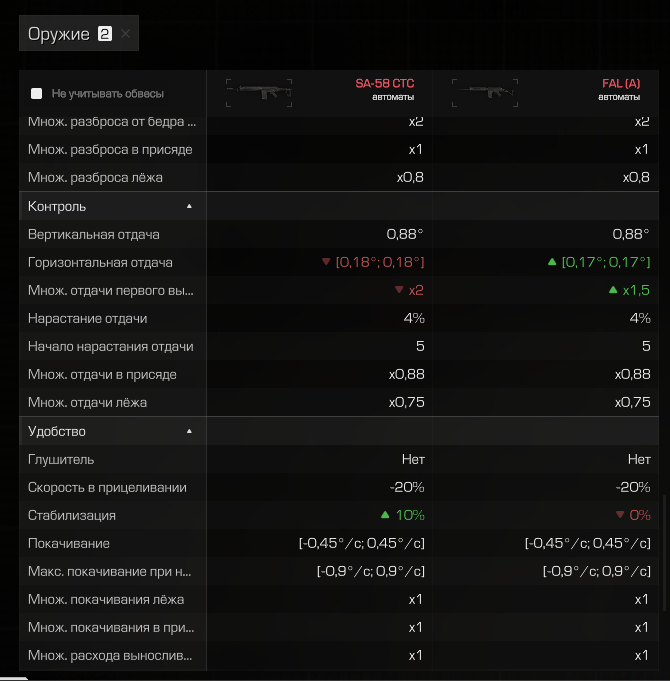Click the FAL first-shot multiplier x1,5 value

tap(636, 290)
